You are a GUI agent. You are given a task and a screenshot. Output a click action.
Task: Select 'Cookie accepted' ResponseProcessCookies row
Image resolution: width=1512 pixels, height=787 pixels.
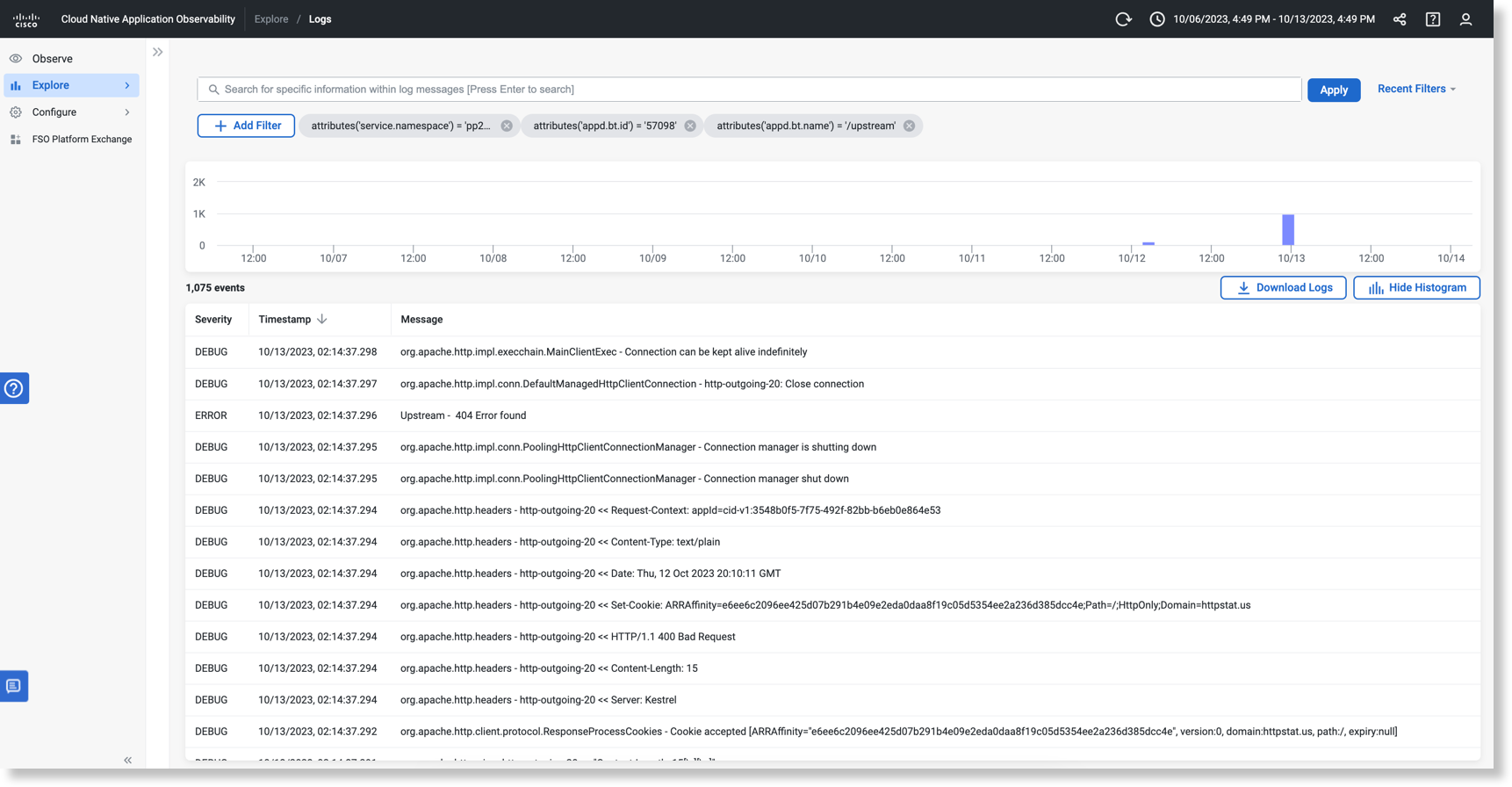(832, 732)
